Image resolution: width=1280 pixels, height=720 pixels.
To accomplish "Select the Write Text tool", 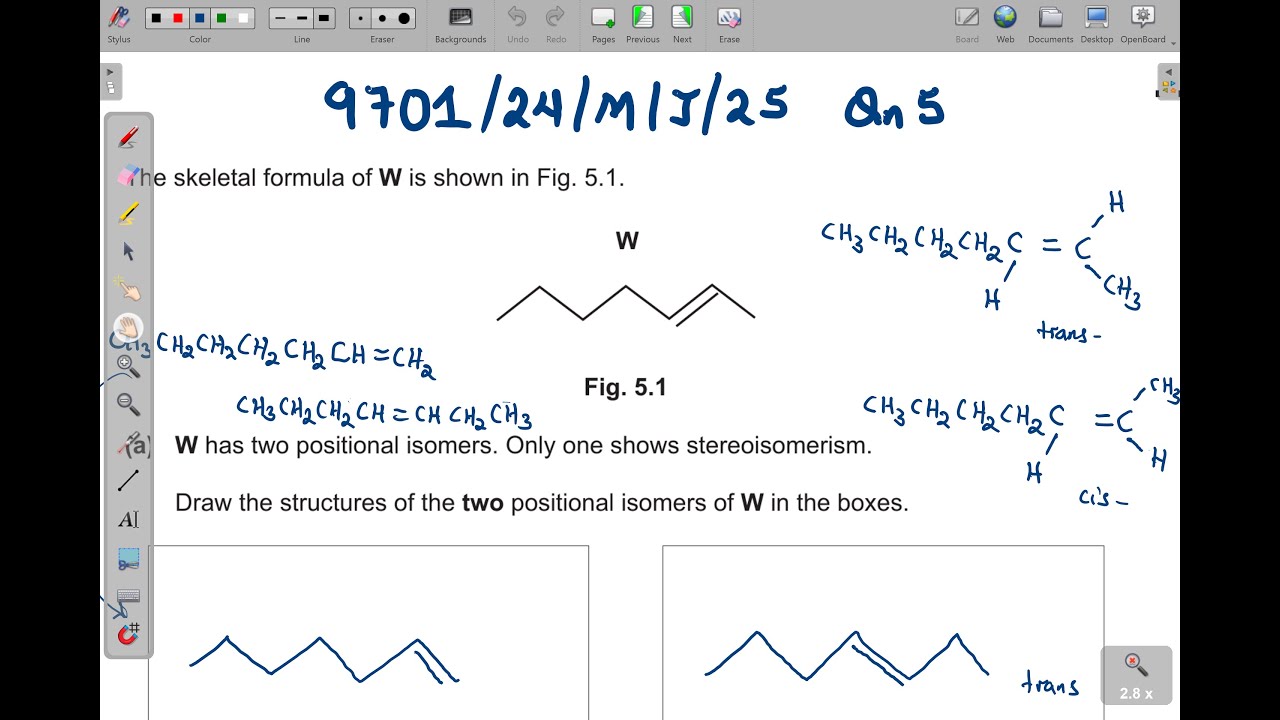I will (x=128, y=519).
